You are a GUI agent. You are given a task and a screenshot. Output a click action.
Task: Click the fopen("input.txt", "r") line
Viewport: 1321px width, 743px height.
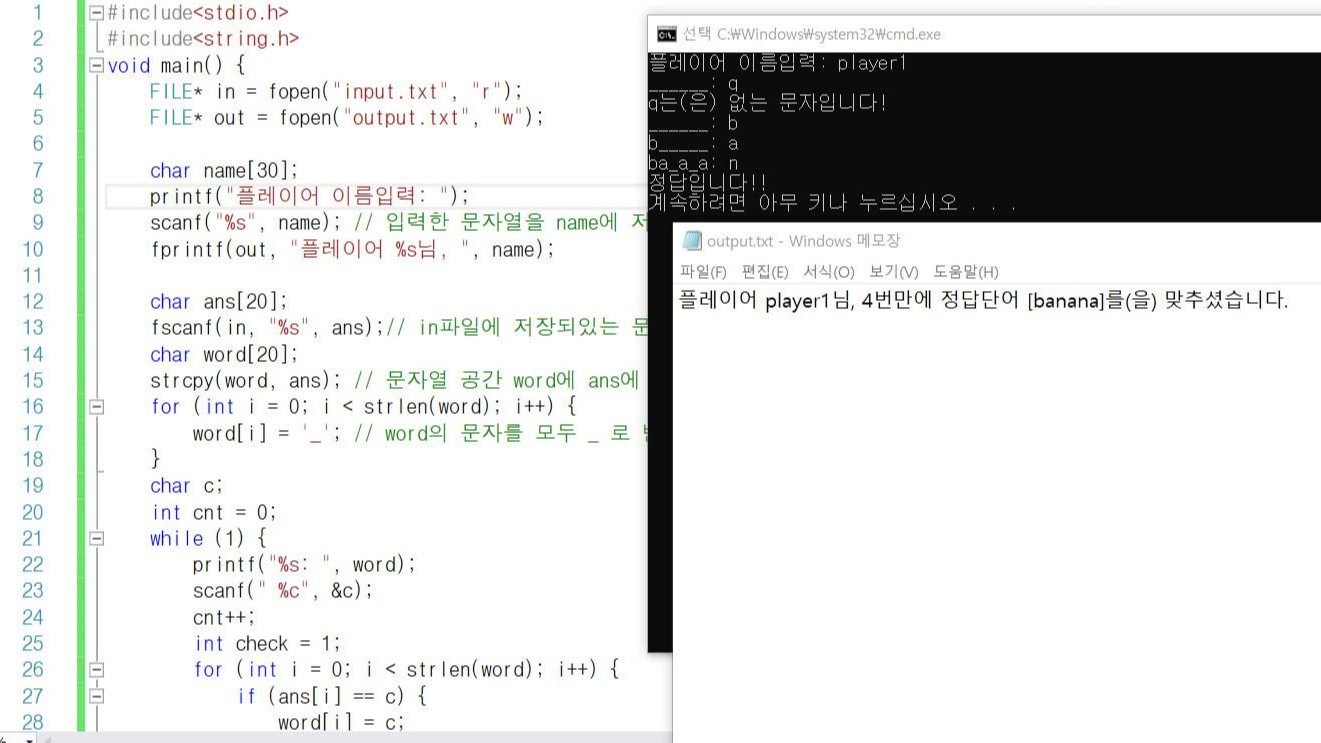[336, 92]
